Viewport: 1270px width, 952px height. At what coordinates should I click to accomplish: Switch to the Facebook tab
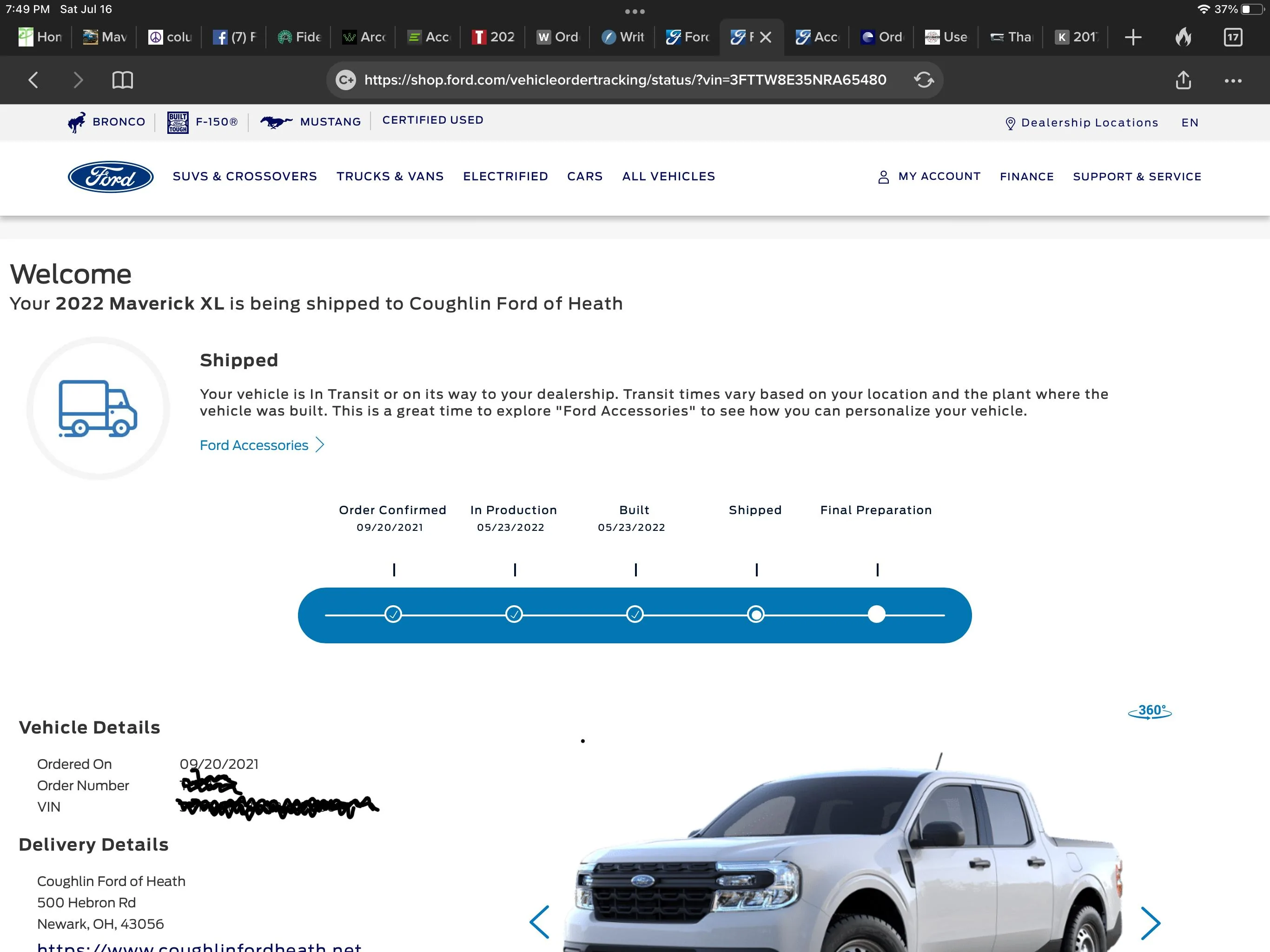pos(234,37)
